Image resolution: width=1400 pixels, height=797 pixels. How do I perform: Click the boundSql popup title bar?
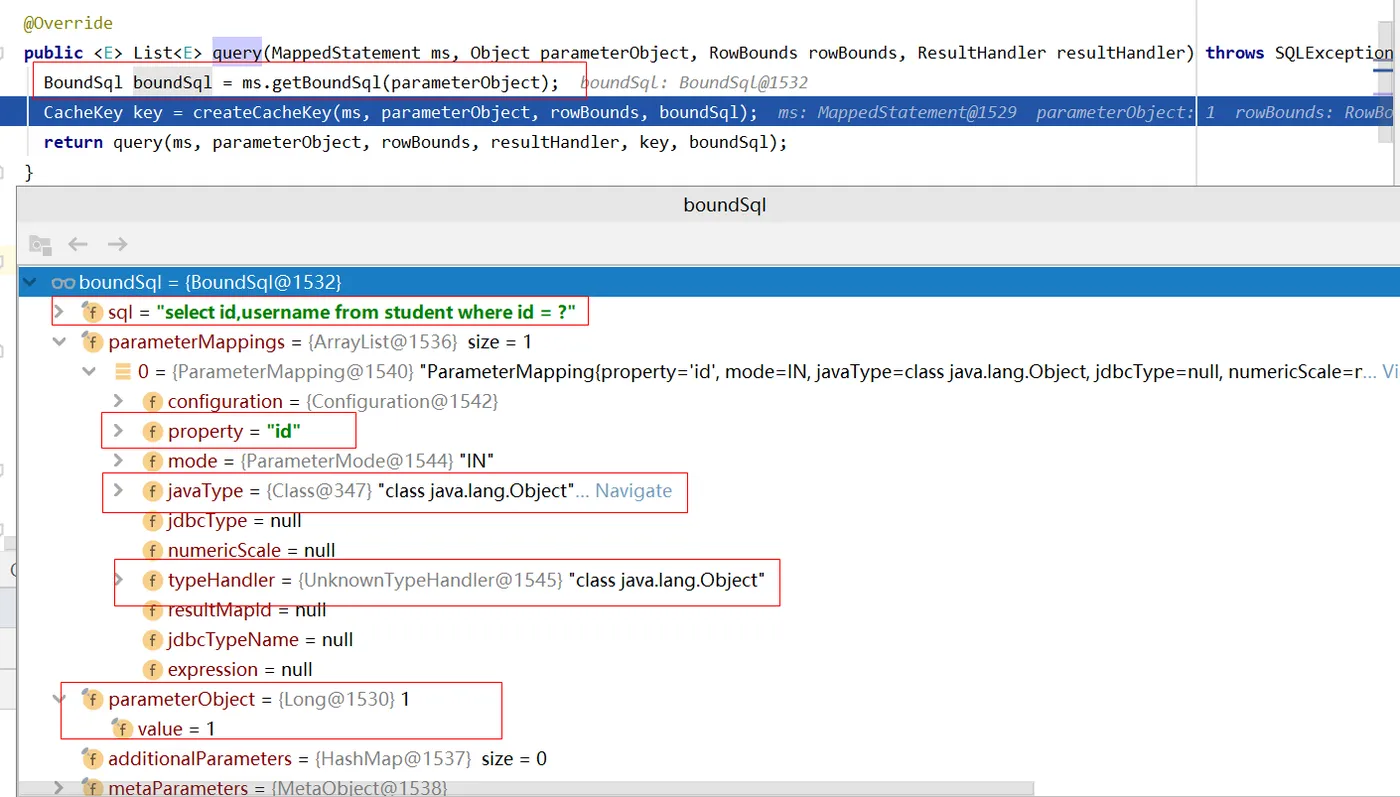coord(707,205)
